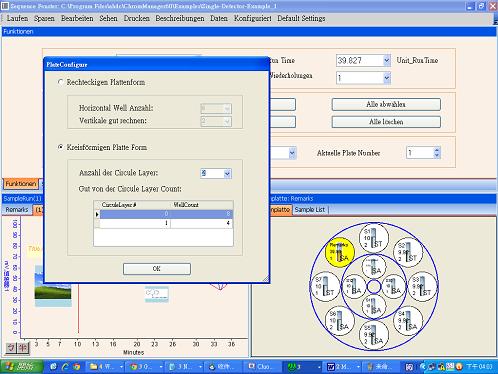Click the small center circle of the plate
Viewport: 498px width, 374px height.
tap(374, 286)
